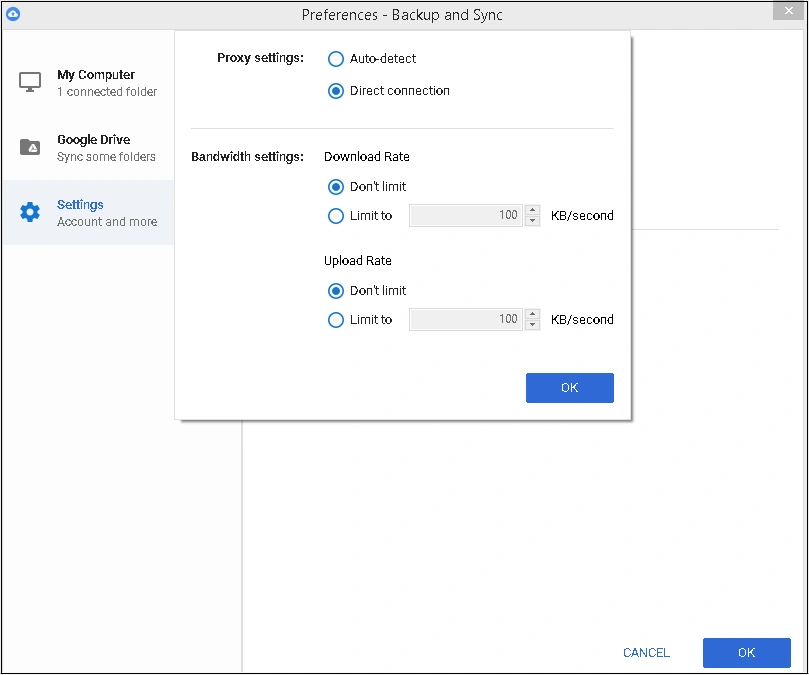The image size is (809, 675).
Task: Click the Download Rate KB/second input field
Action: 465,215
